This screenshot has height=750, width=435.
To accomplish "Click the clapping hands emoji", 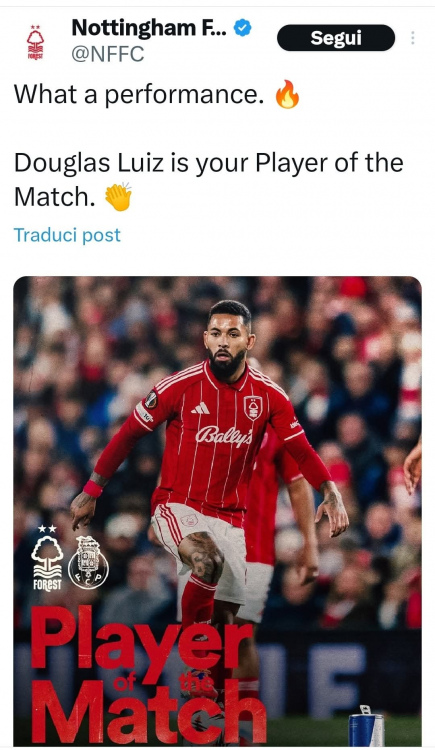I will tap(118, 197).
